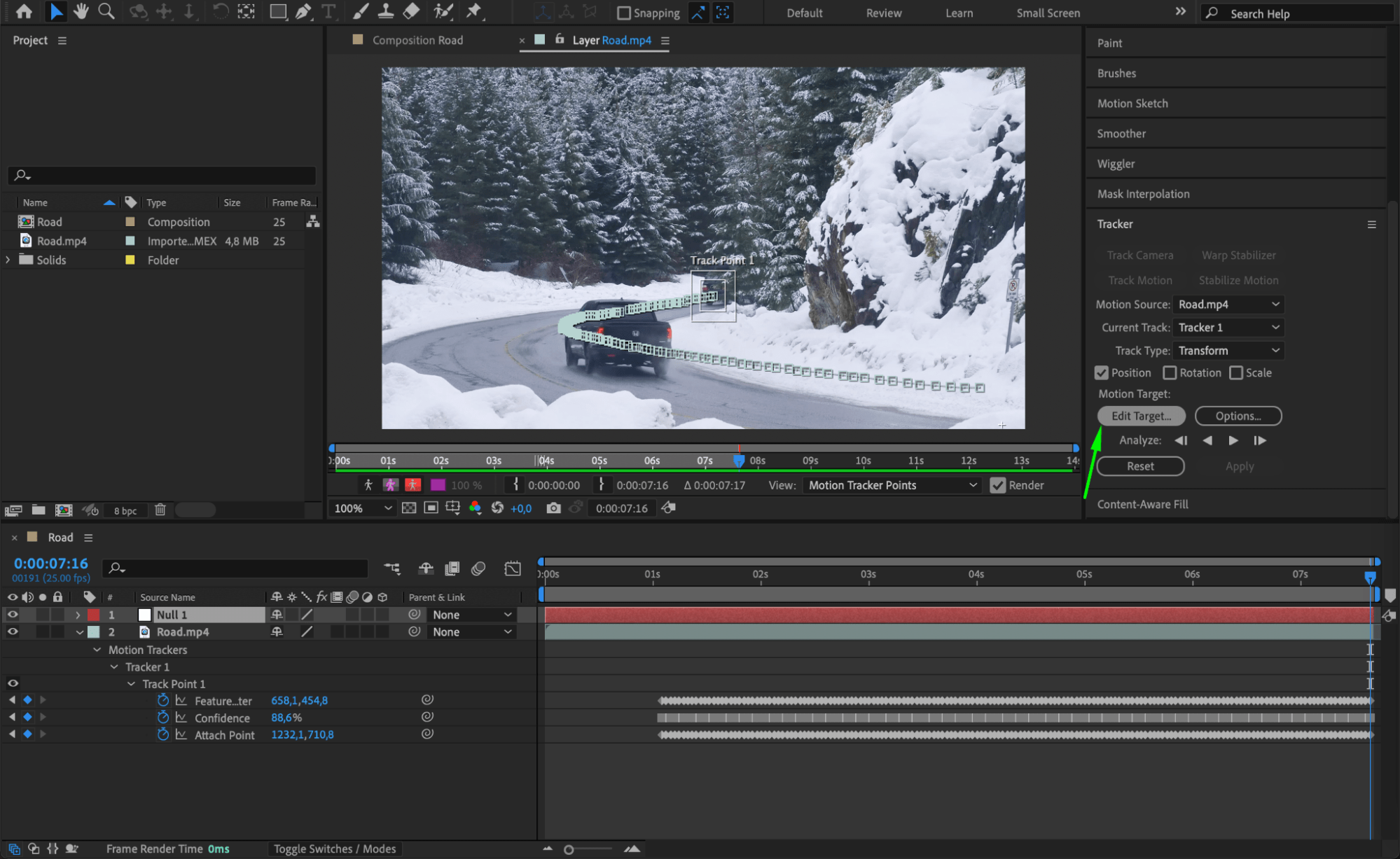Select the Puppet Pin tool
This screenshot has height=859, width=1400.
[474, 11]
